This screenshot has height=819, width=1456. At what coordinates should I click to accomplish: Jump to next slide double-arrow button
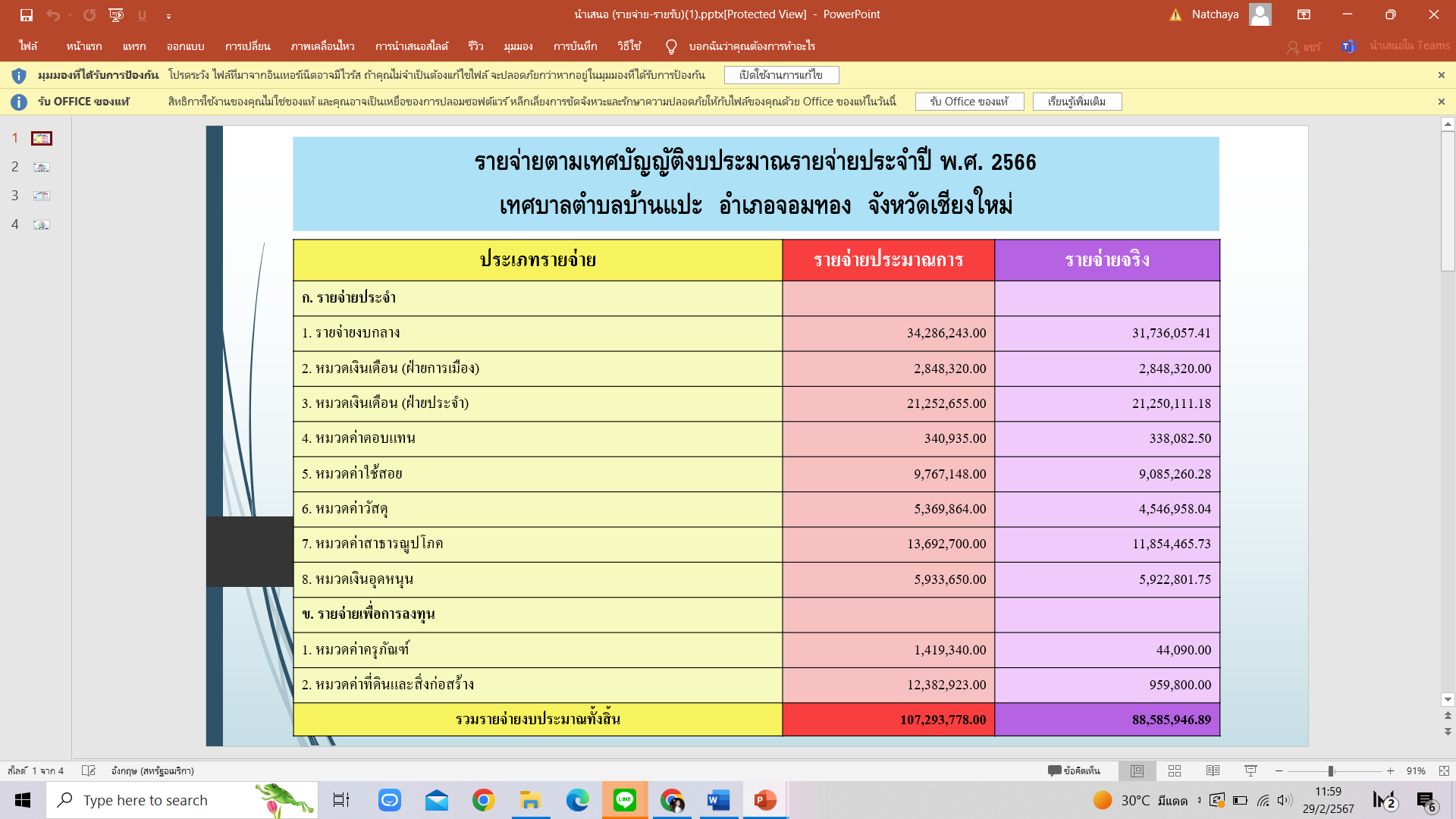click(x=1448, y=732)
